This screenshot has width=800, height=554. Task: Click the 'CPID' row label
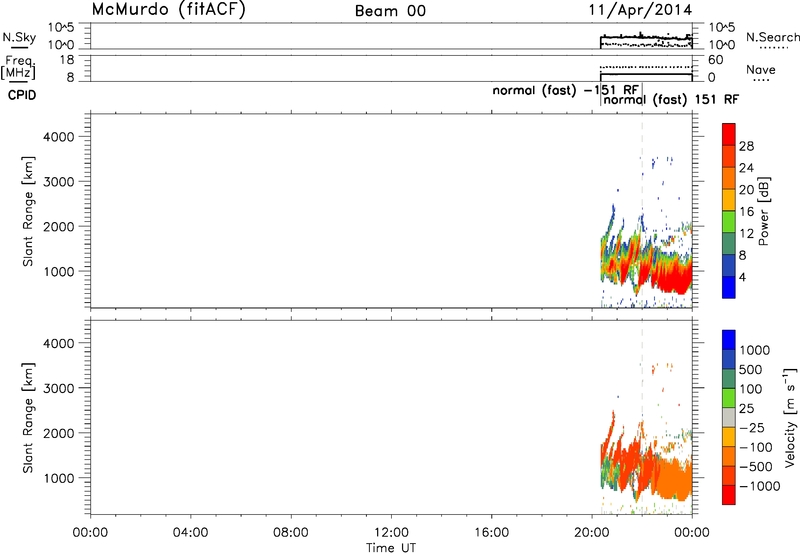(x=22, y=95)
